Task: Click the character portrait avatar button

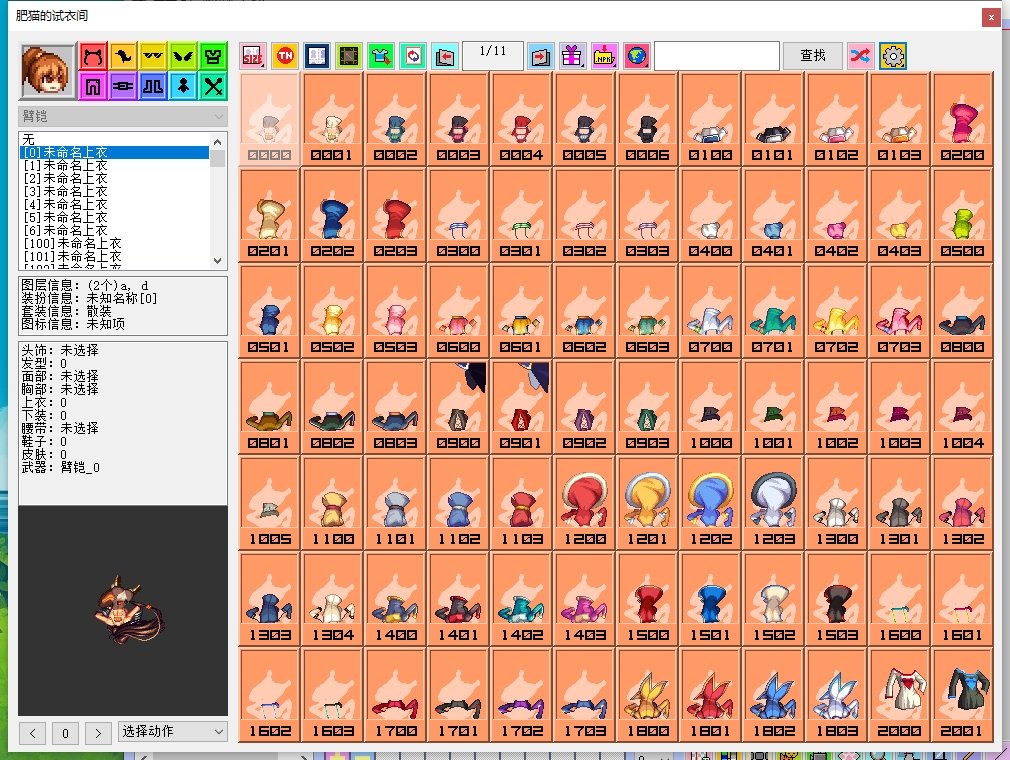Action: 47,71
